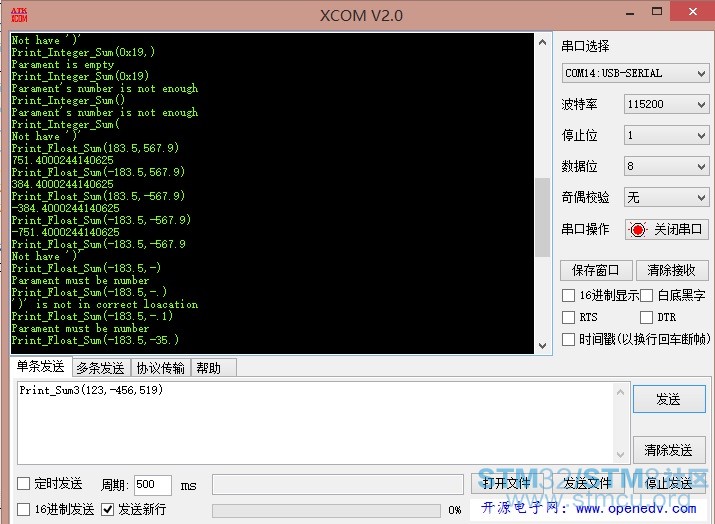Open the 帮助 help tab
Image resolution: width=715 pixels, height=524 pixels.
pos(214,368)
